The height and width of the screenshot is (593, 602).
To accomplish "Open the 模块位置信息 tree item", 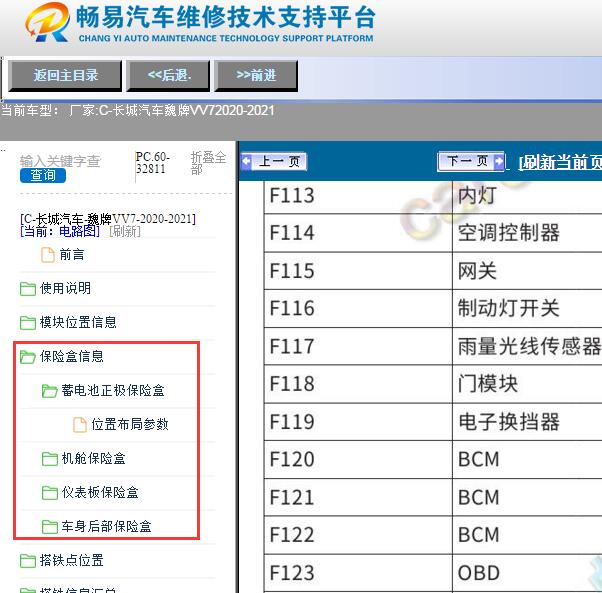I will coord(78,322).
